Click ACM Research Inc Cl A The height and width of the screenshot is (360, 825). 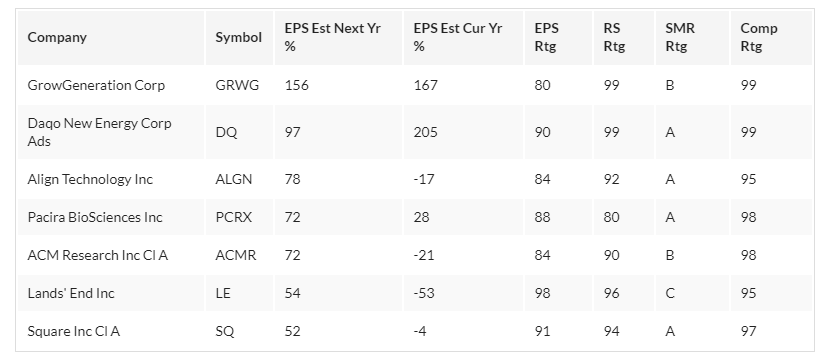(97, 255)
